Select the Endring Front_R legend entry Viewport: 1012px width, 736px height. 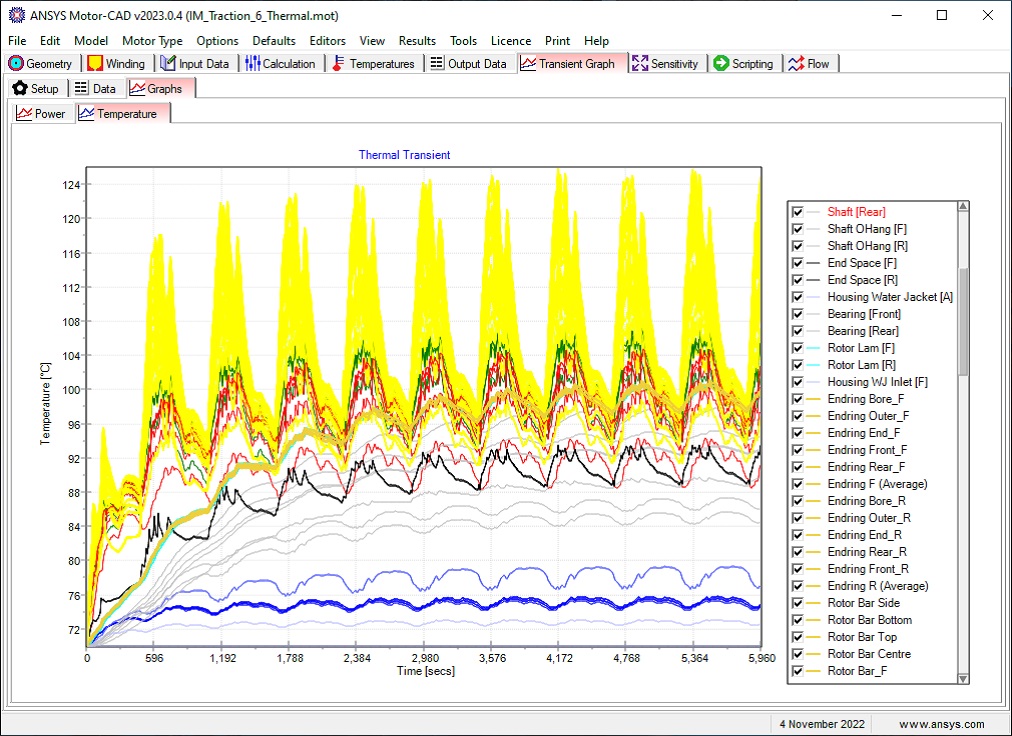pyautogui.click(x=868, y=569)
